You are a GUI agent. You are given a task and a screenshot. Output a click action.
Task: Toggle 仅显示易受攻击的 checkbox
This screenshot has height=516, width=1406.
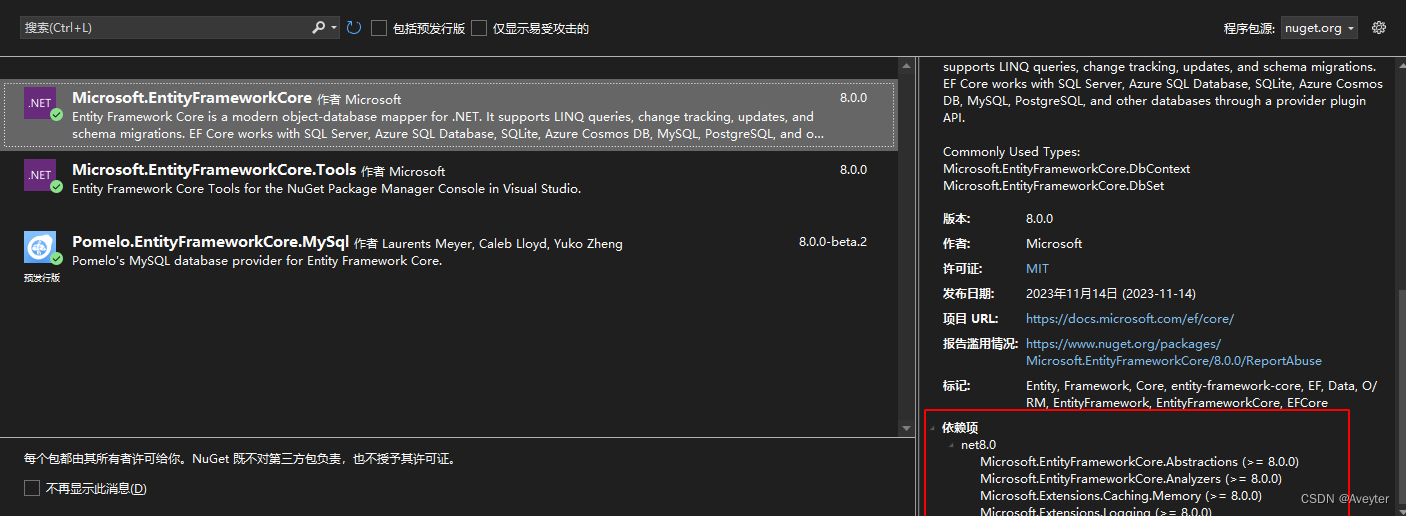(x=479, y=28)
